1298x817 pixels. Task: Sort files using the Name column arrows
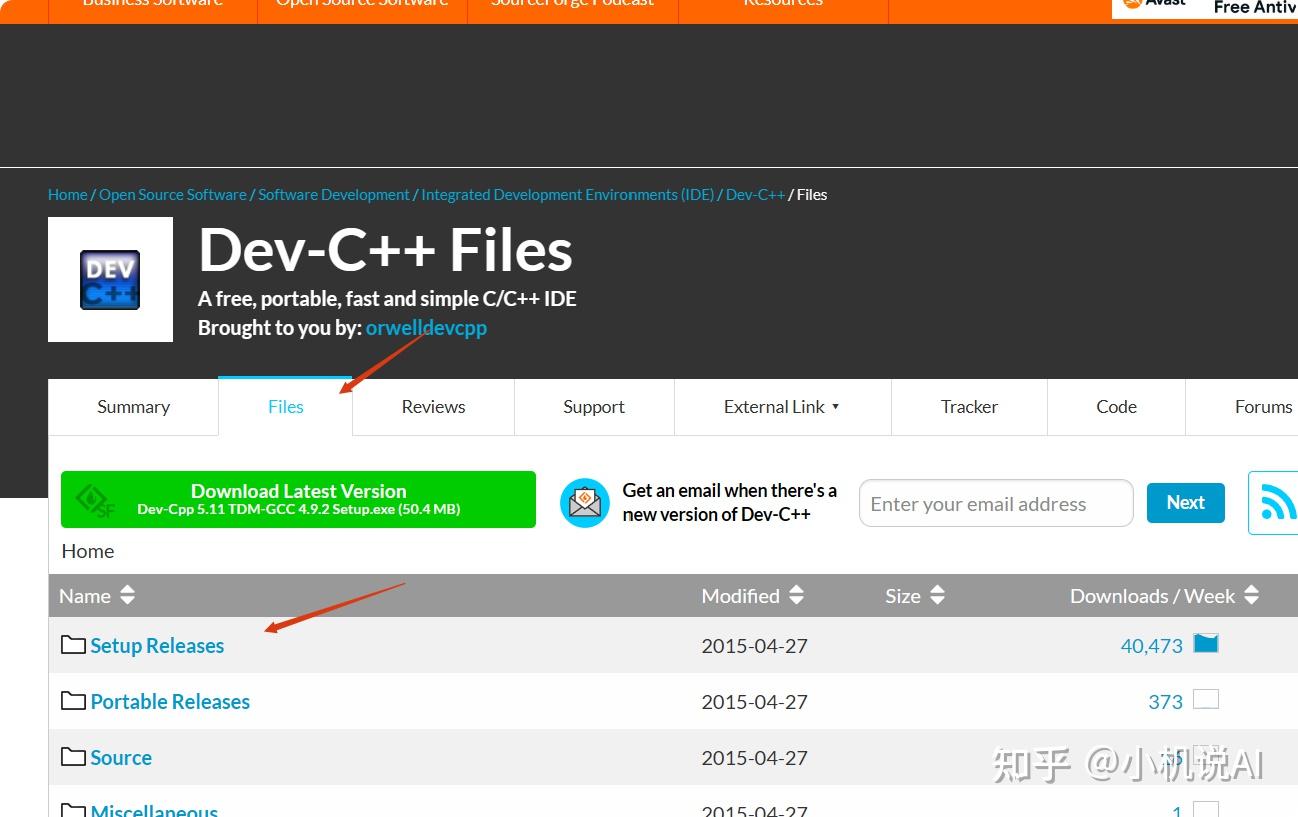click(x=127, y=595)
